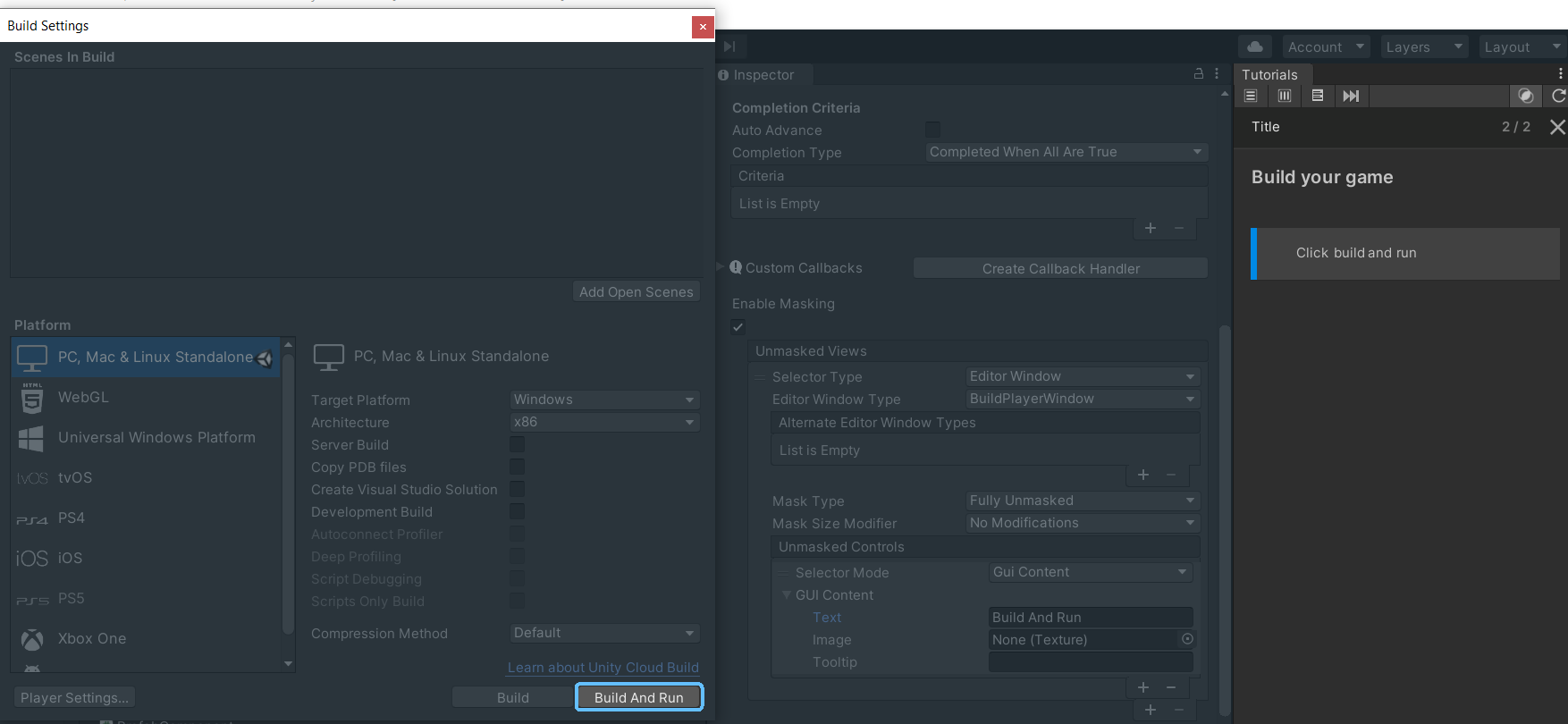Viewport: 1568px width, 724px height.
Task: Click the step frame icon in toolbar
Action: click(729, 46)
